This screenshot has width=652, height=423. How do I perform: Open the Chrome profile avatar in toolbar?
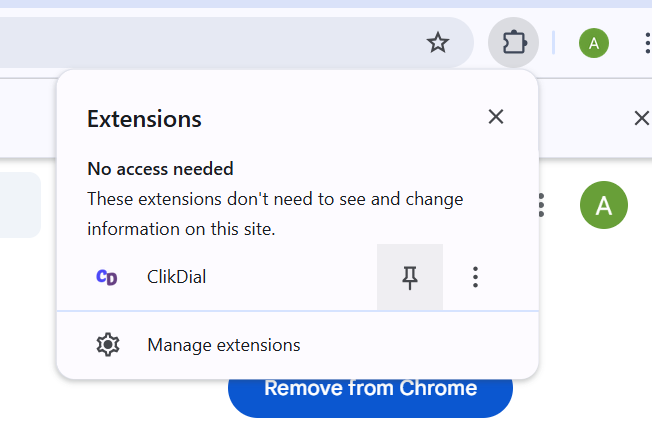tap(594, 43)
